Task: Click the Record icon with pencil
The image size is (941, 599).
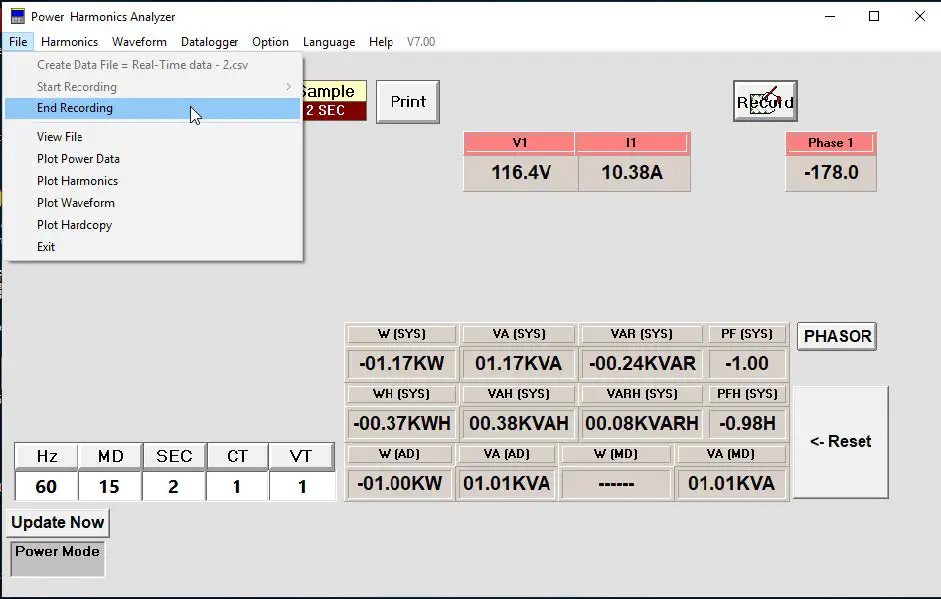Action: coord(764,100)
